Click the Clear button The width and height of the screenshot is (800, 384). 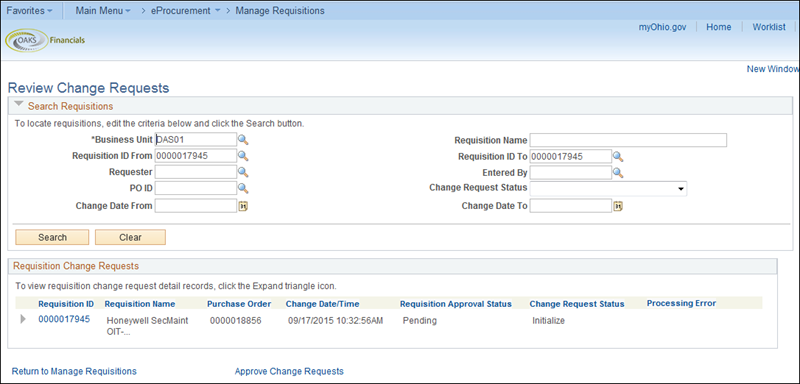click(130, 237)
